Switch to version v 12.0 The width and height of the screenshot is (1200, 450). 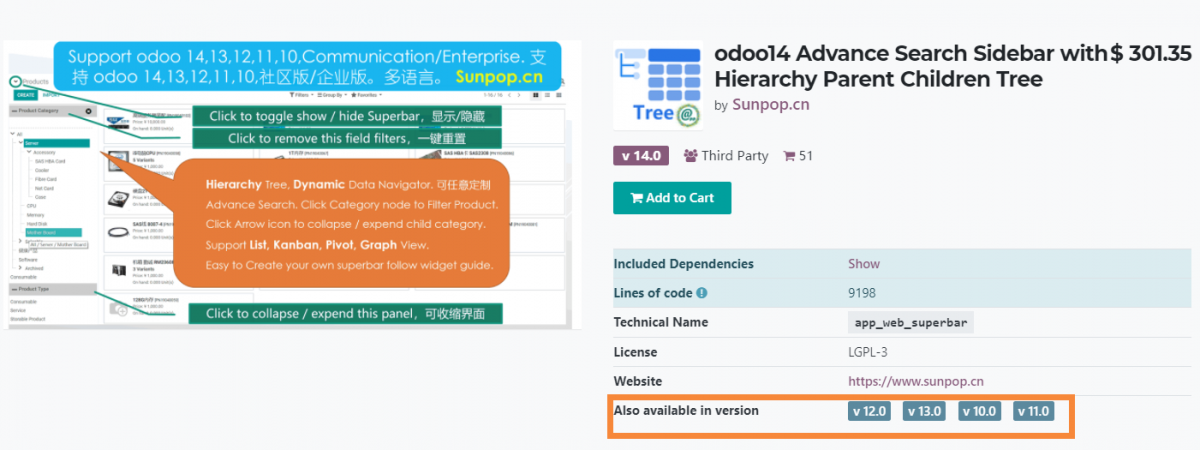[869, 411]
